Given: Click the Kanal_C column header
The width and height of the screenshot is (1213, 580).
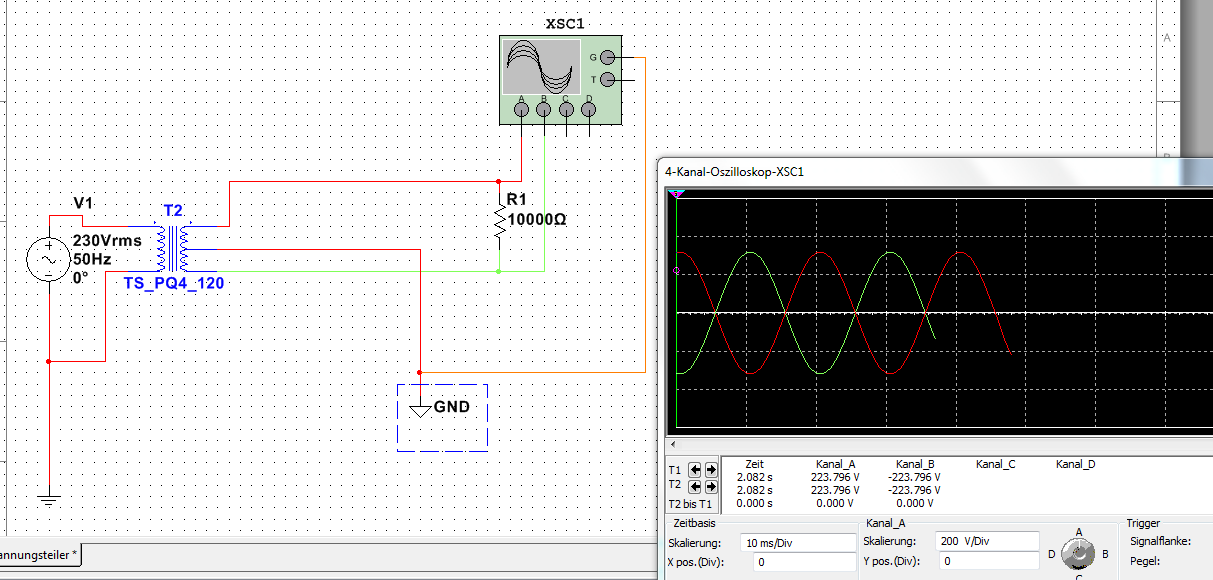Looking at the screenshot, I should click(996, 464).
